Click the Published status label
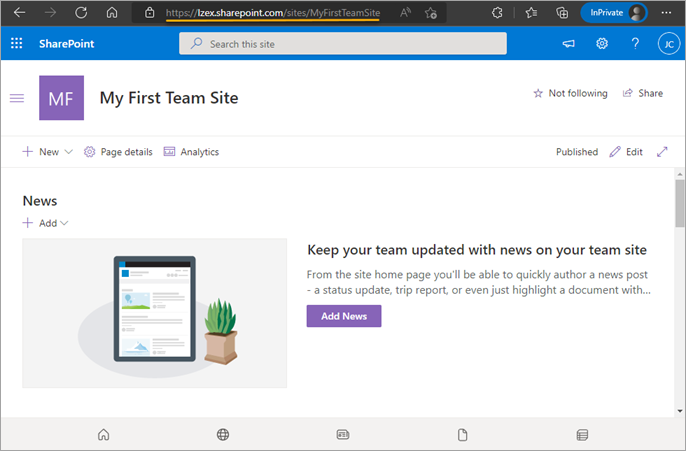686x451 pixels. pyautogui.click(x=577, y=152)
